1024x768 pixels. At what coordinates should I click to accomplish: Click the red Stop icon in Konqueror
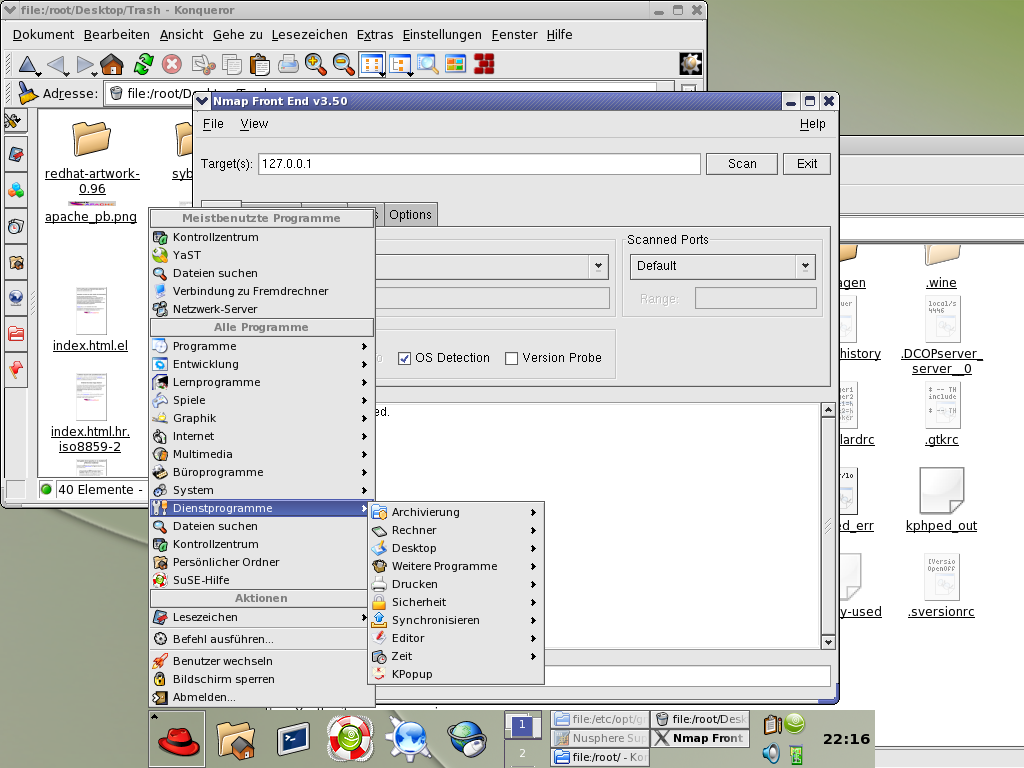(x=172, y=65)
